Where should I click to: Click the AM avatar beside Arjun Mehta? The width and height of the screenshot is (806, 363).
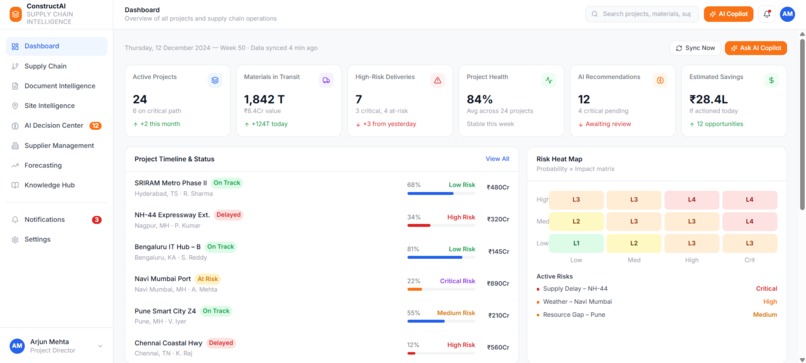[17, 346]
